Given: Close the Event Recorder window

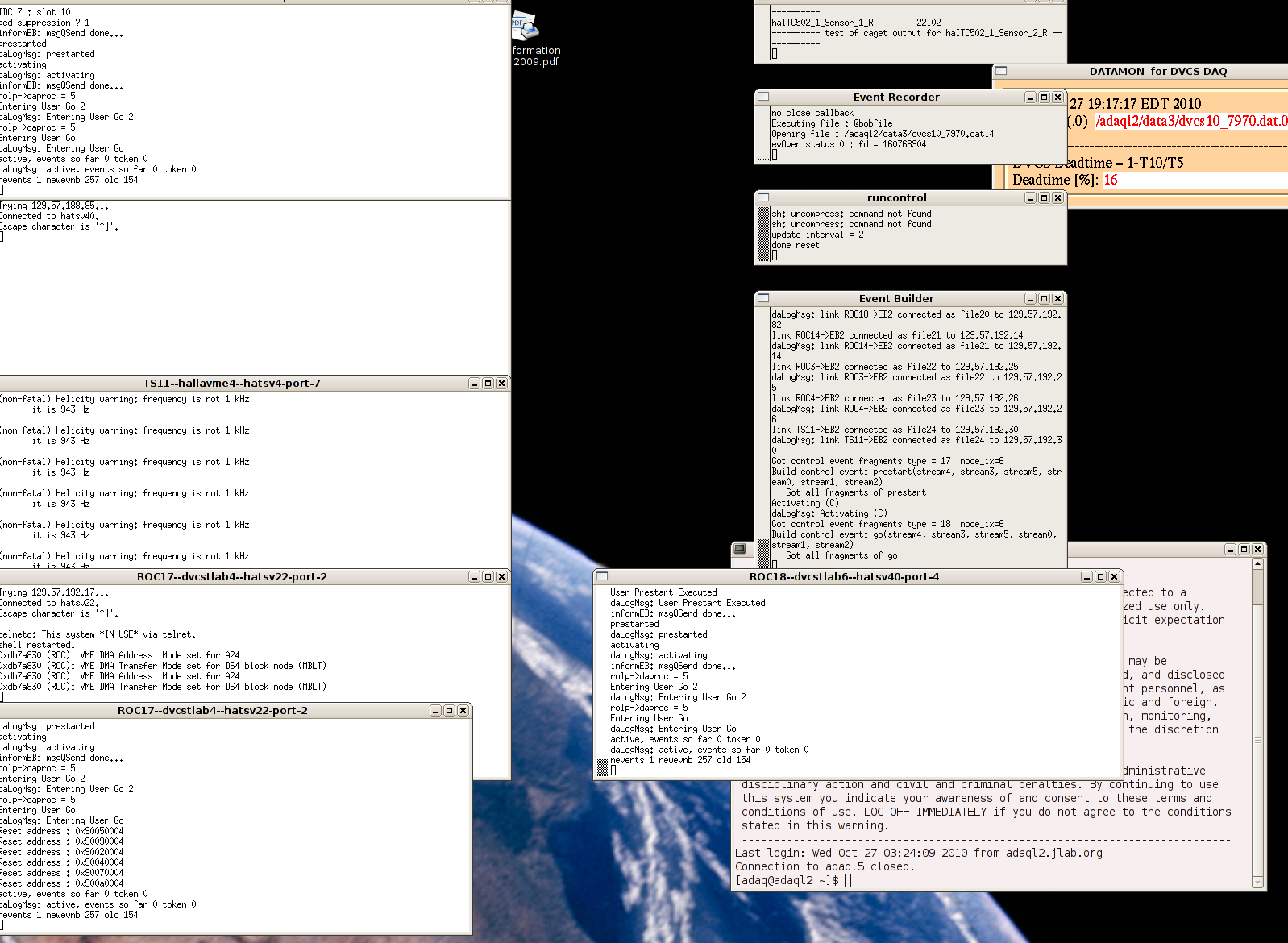Looking at the screenshot, I should click(1057, 97).
